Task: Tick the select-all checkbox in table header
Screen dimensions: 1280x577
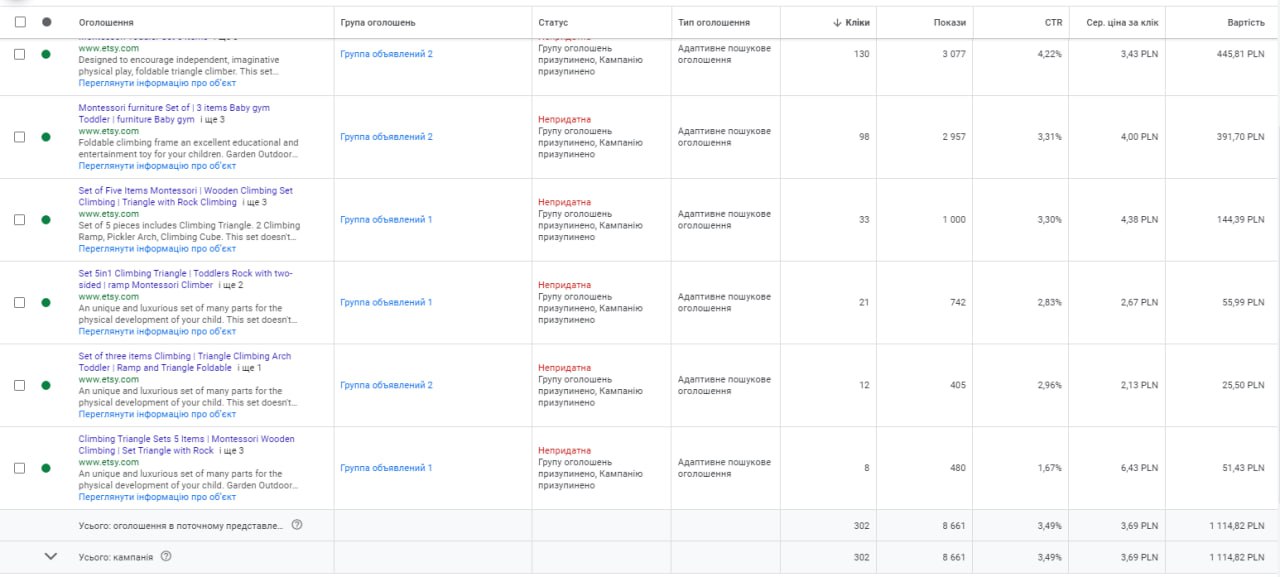Action: tap(20, 22)
